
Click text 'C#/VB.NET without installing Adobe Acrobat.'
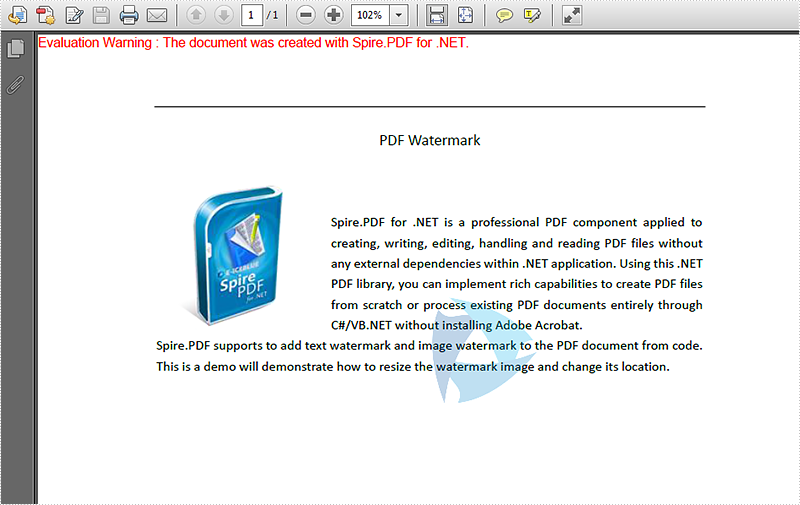457,325
